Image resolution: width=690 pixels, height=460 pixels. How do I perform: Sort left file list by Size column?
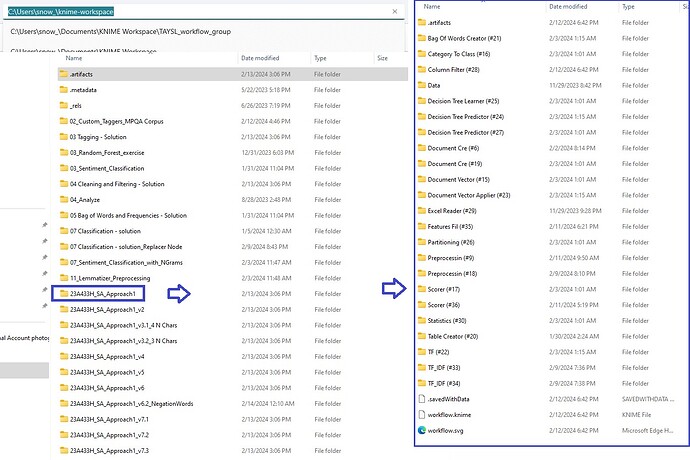382,58
